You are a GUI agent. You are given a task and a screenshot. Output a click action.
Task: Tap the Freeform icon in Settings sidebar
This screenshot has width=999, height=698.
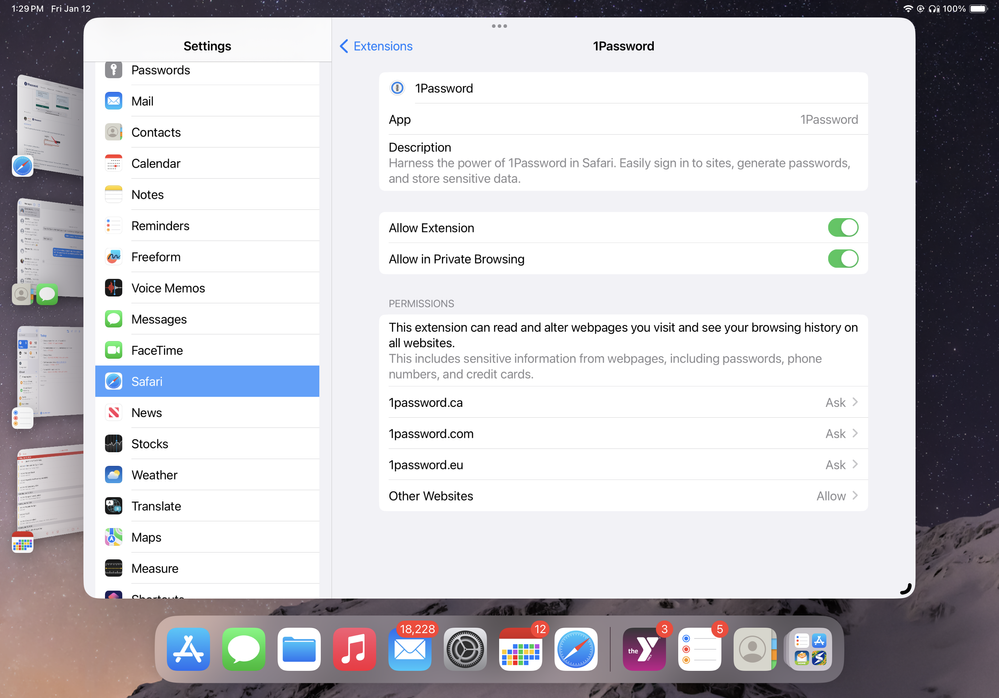tap(114, 257)
